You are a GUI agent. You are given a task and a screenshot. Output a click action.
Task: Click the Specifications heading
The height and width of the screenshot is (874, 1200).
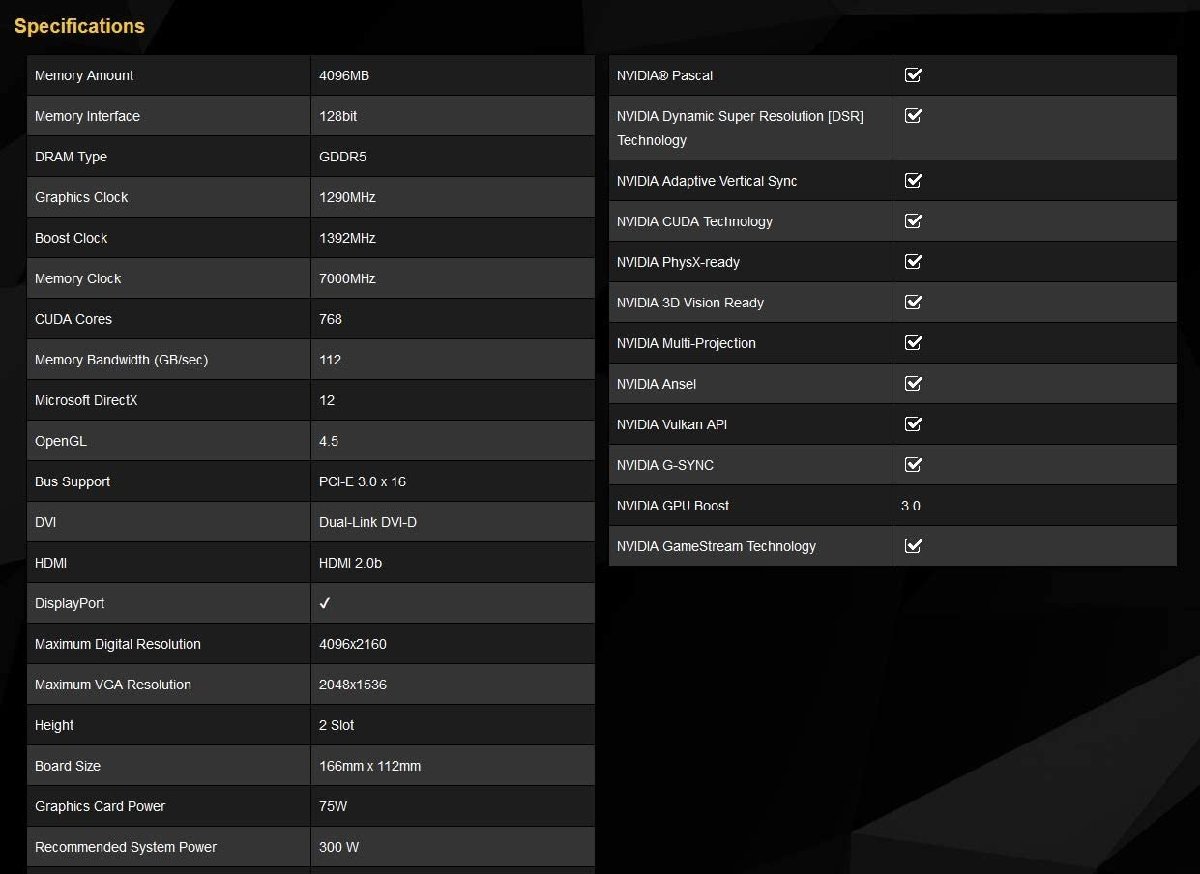coord(79,26)
